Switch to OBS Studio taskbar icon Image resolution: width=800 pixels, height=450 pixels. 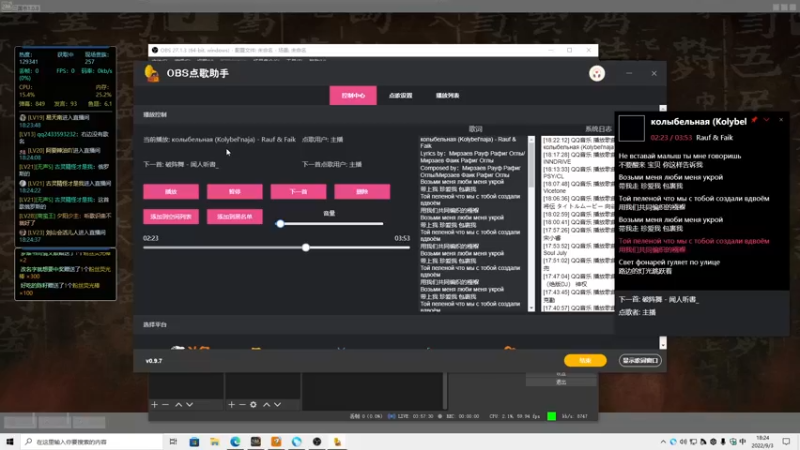click(x=317, y=442)
